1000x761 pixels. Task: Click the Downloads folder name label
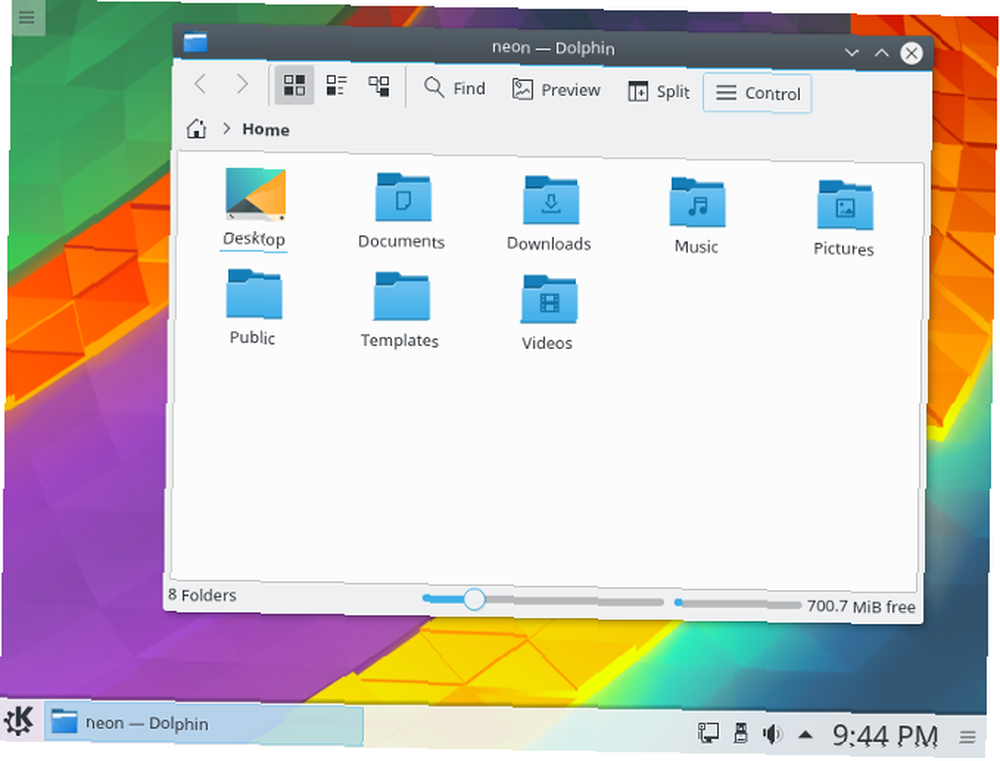coord(548,244)
